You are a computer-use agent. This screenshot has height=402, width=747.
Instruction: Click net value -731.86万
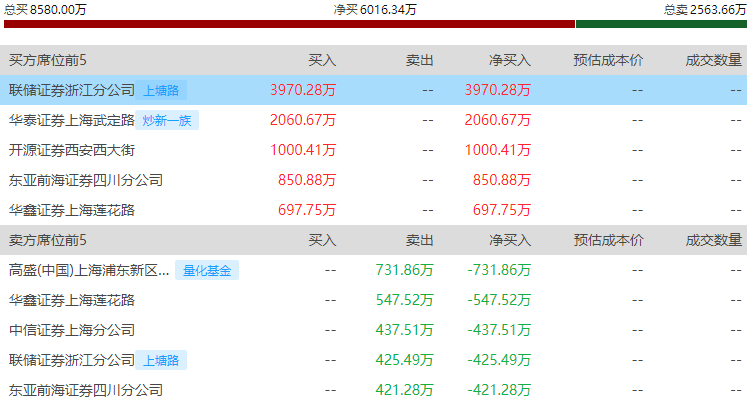coord(499,270)
